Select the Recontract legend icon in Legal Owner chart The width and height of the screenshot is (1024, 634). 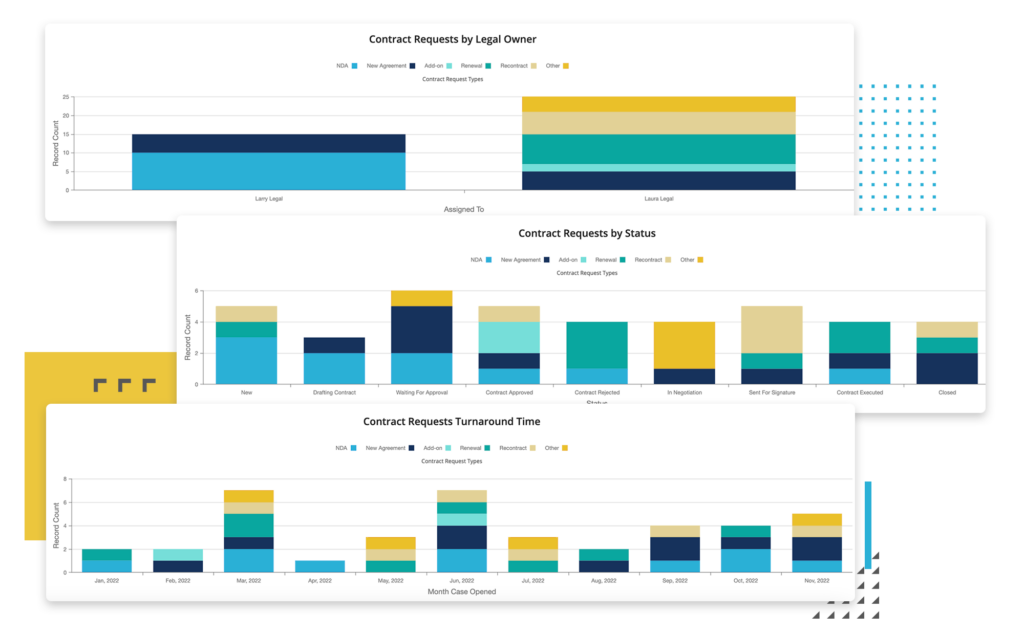point(532,66)
